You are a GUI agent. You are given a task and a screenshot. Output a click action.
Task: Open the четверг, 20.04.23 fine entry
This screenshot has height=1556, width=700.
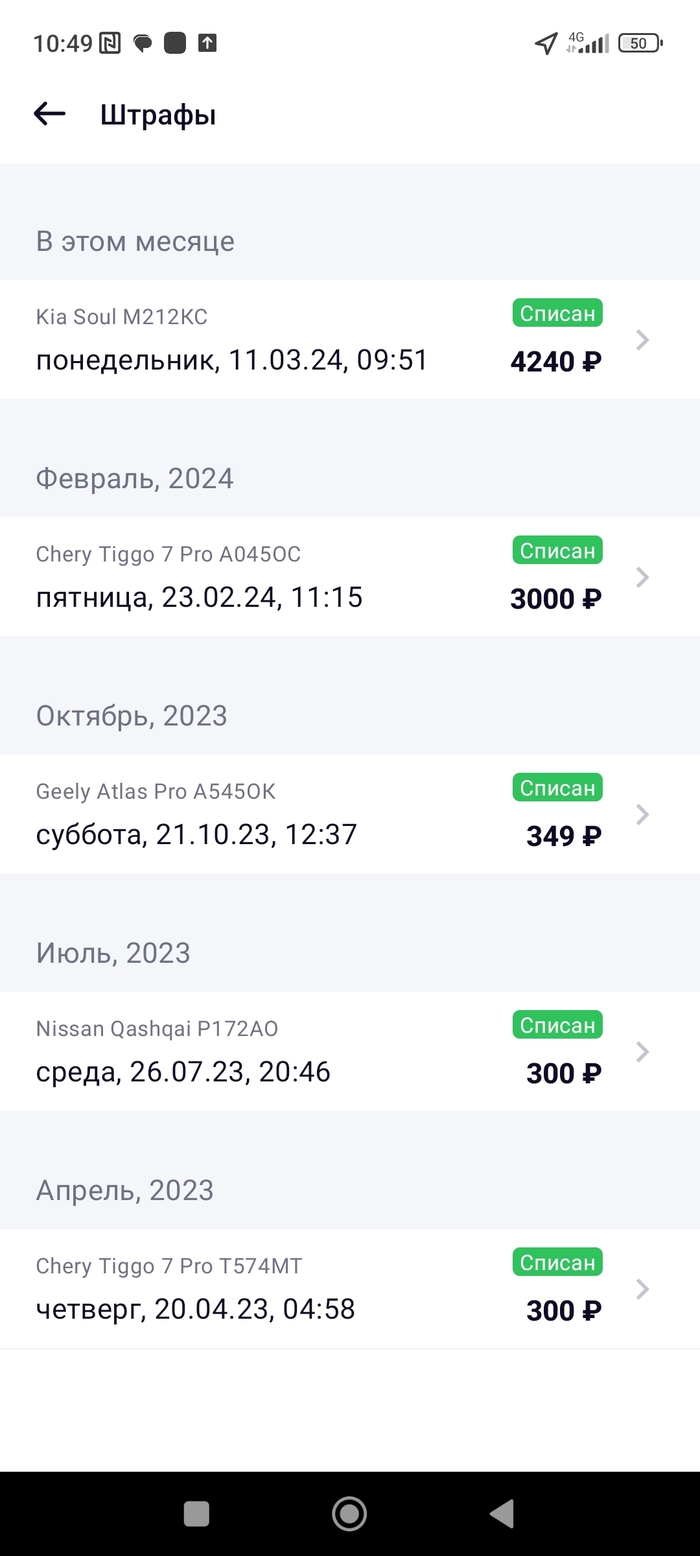pyautogui.click(x=195, y=1309)
